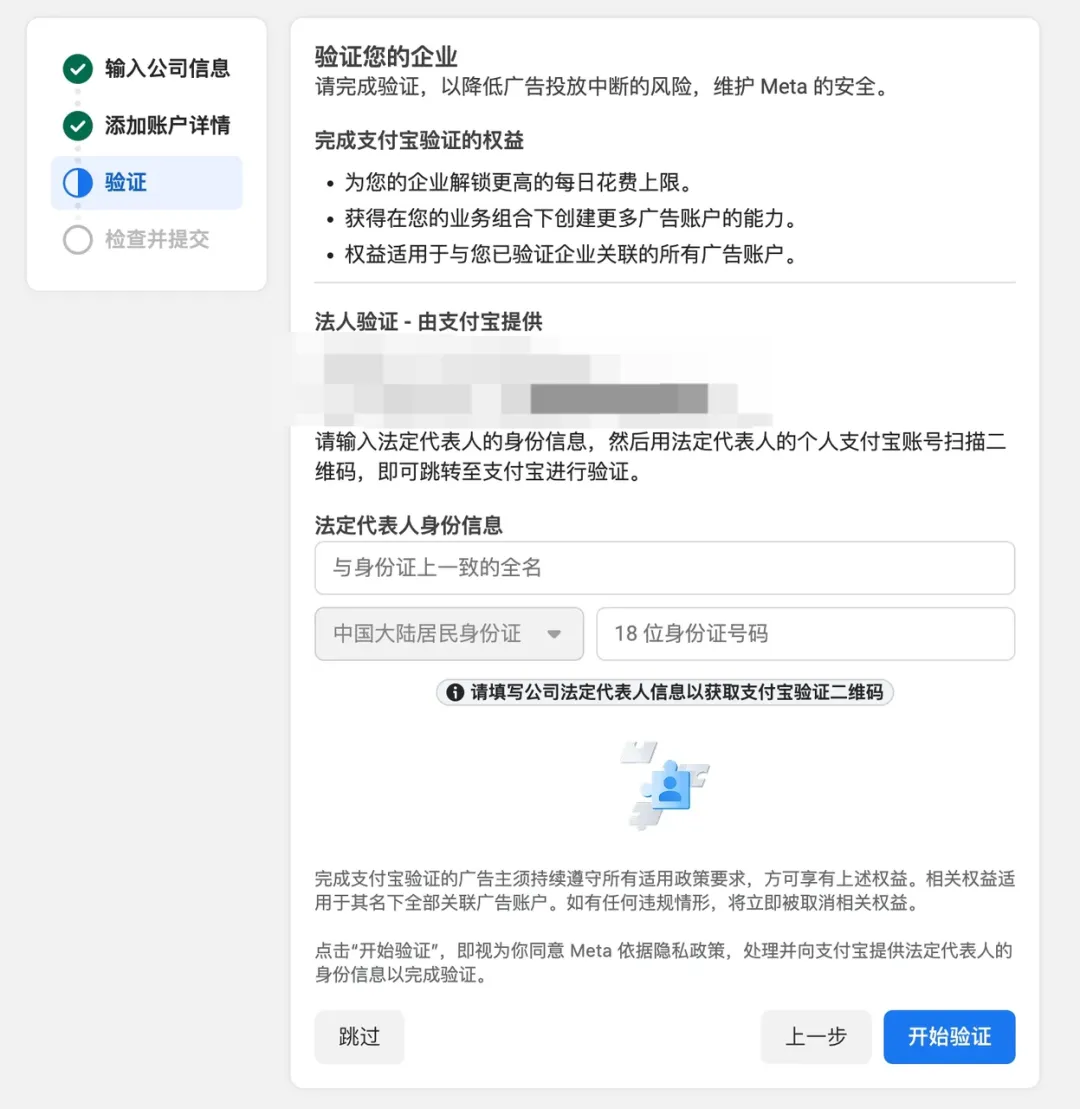Click green checkmark beside 输入公司信息
1080x1109 pixels.
click(x=77, y=69)
